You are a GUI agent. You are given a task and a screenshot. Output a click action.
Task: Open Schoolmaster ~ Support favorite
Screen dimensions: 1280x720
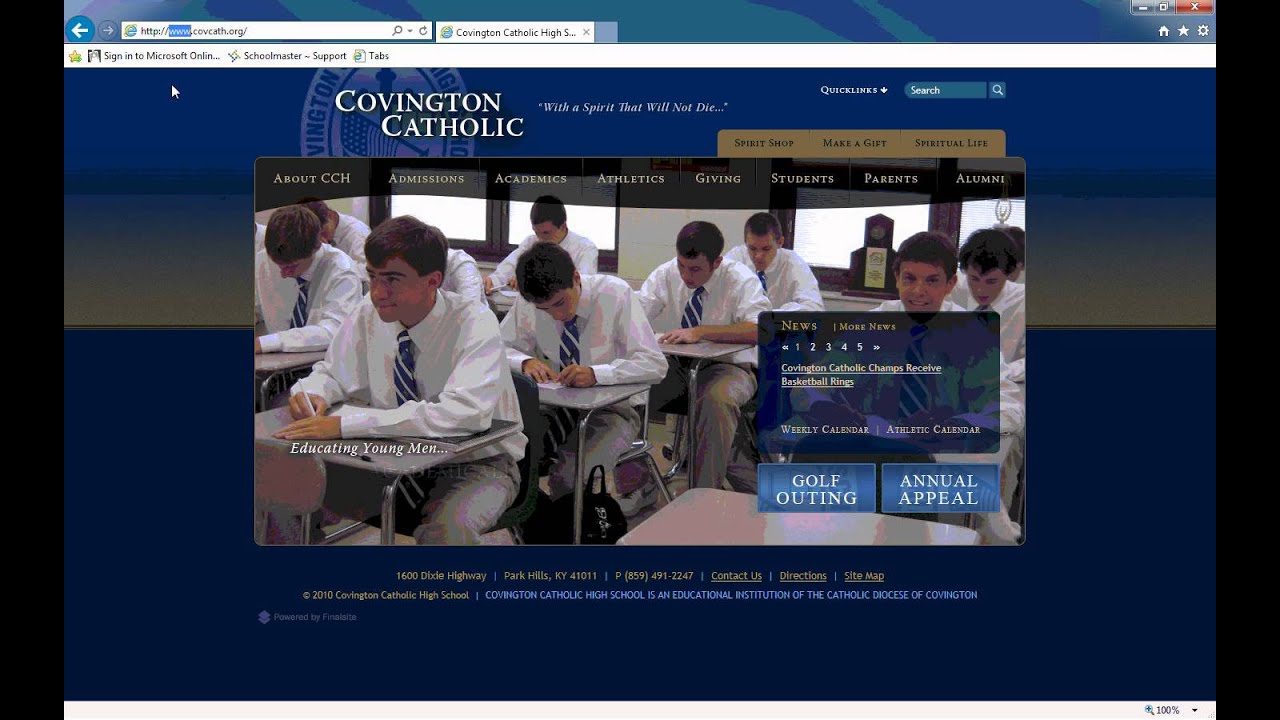(x=287, y=56)
